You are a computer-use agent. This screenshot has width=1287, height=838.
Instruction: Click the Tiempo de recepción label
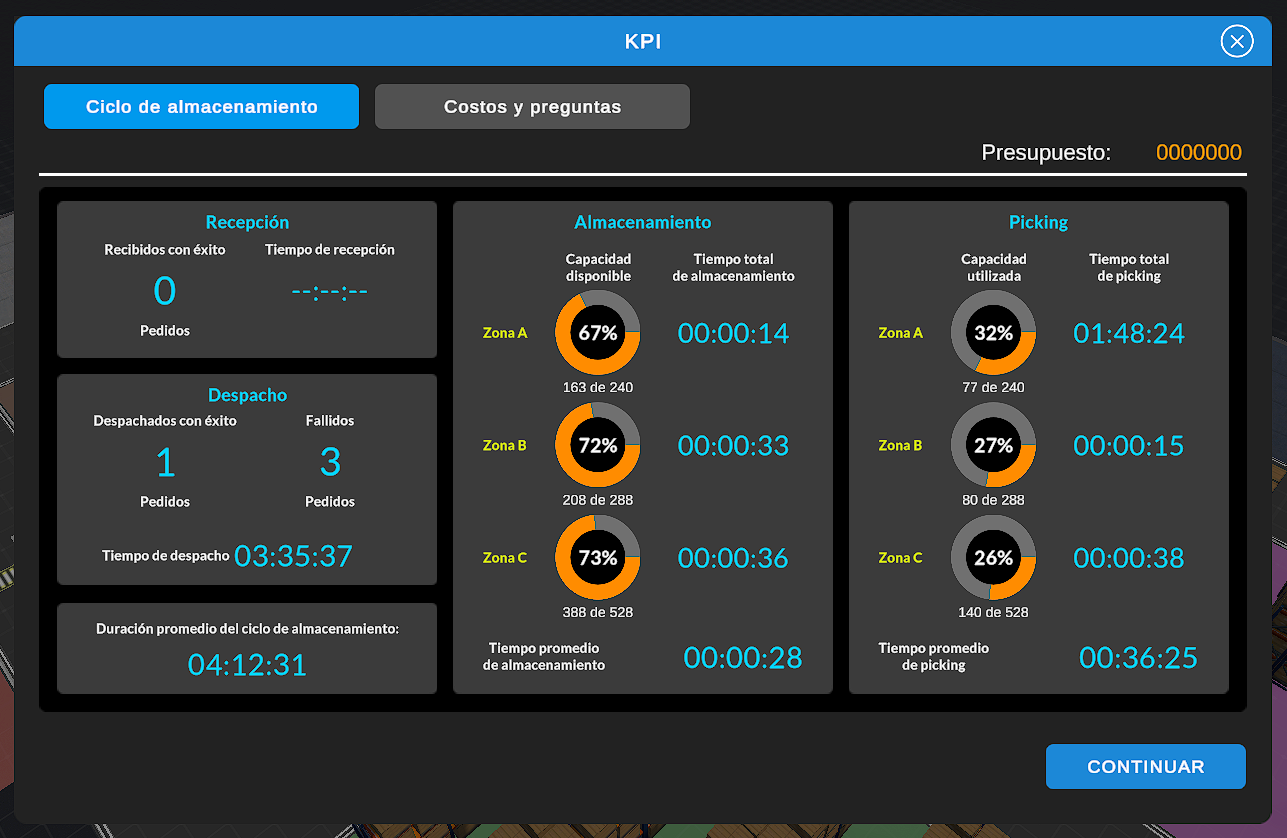click(x=330, y=250)
